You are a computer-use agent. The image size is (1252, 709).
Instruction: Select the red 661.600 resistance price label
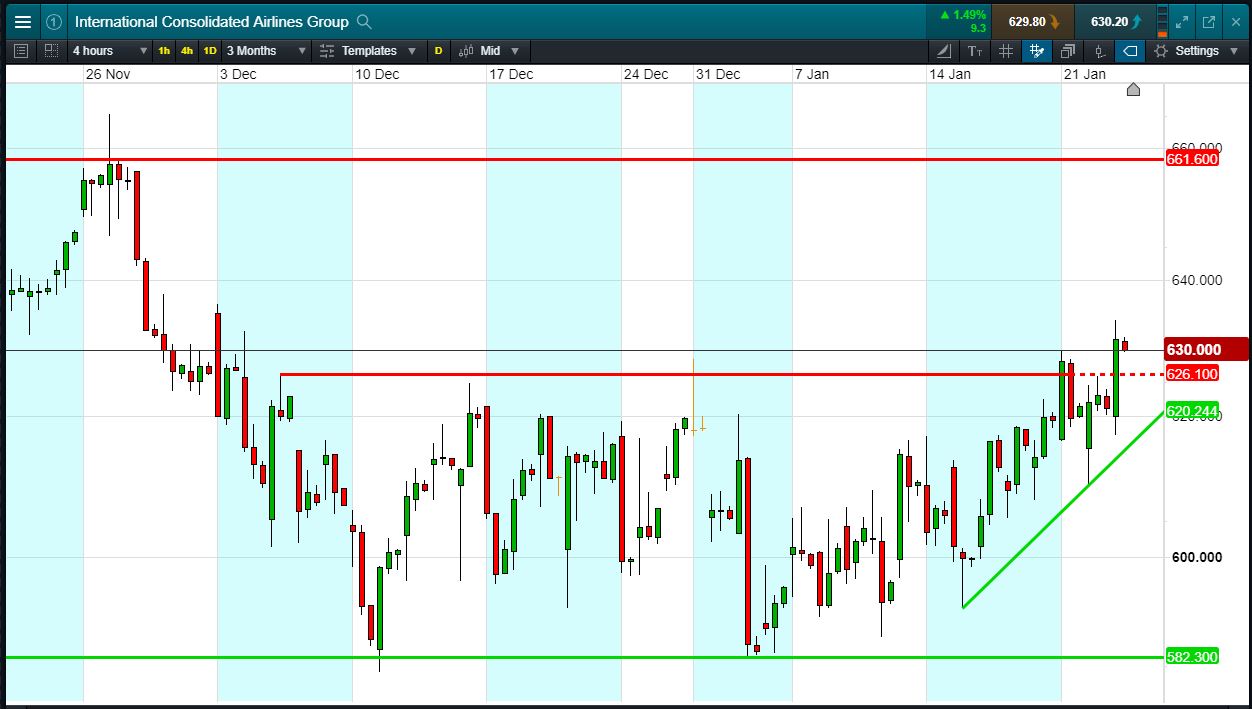[1192, 159]
